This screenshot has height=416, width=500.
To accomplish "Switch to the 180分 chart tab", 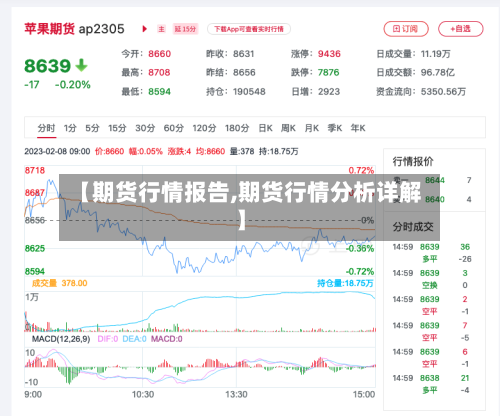I will pyautogui.click(x=237, y=128).
